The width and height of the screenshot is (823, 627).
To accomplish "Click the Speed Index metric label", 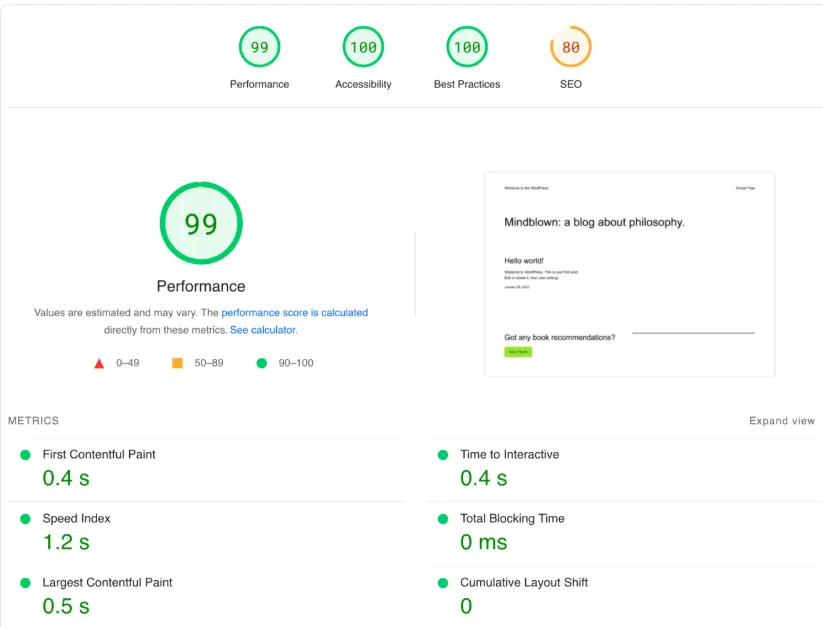I will pyautogui.click(x=76, y=518).
